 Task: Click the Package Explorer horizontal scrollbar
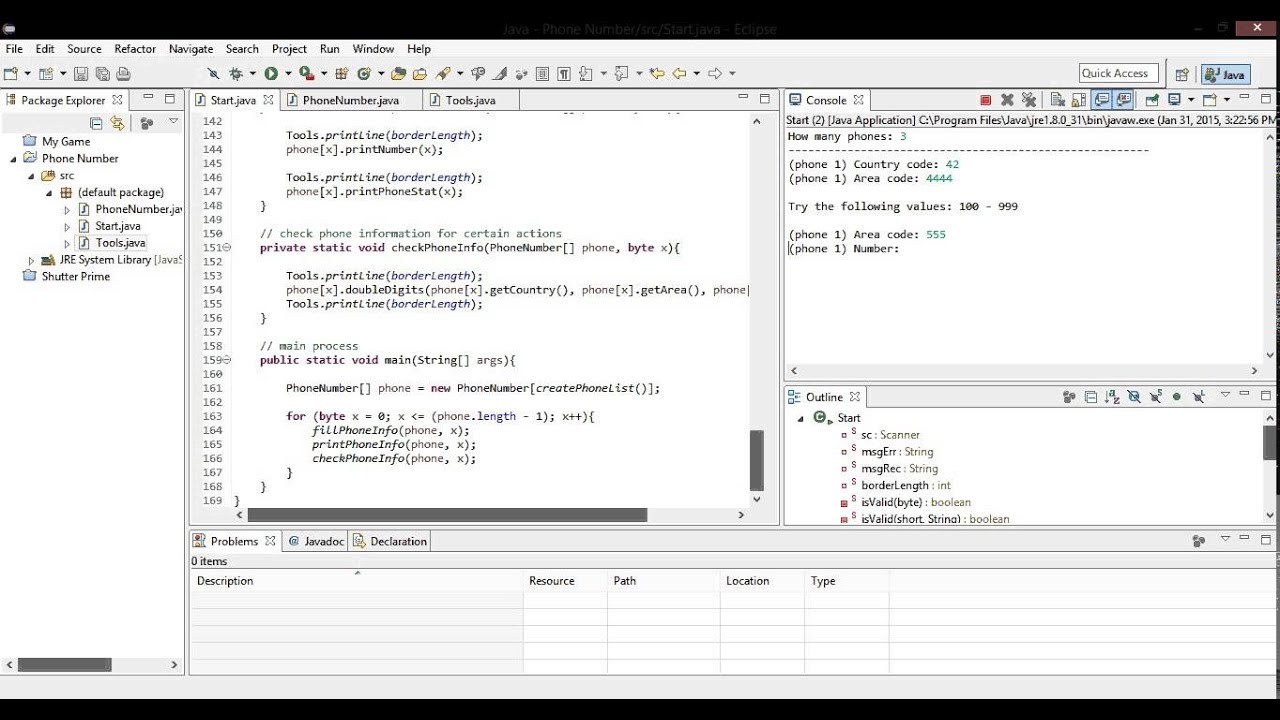coord(64,664)
